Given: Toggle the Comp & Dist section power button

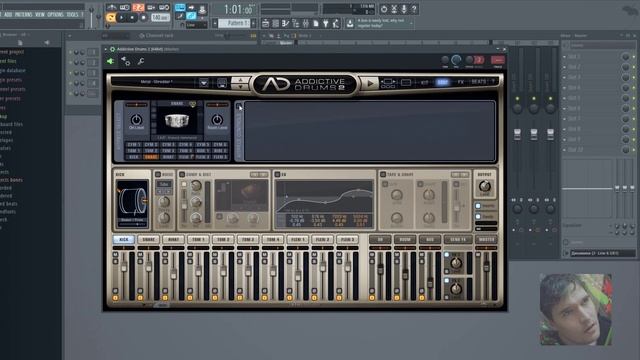Looking at the screenshot, I should coord(182,174).
